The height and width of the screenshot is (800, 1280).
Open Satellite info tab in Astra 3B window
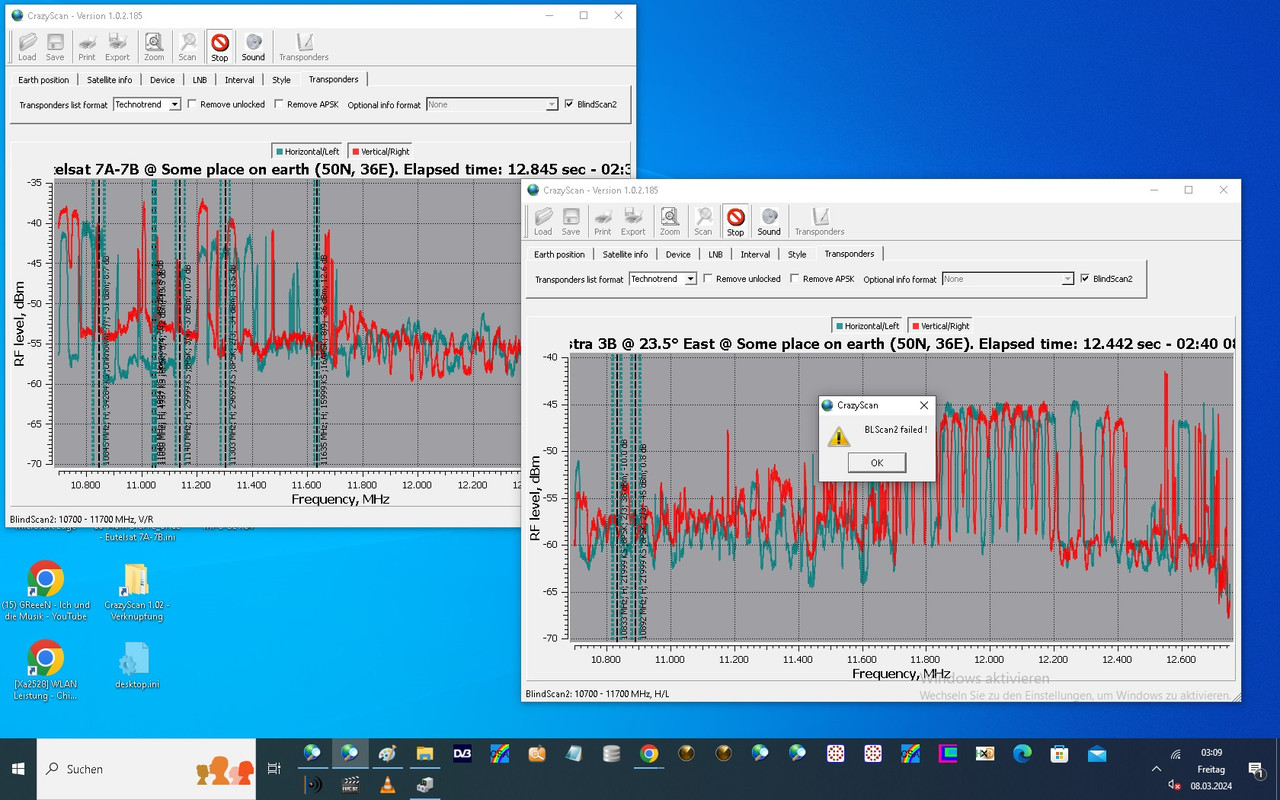click(625, 255)
